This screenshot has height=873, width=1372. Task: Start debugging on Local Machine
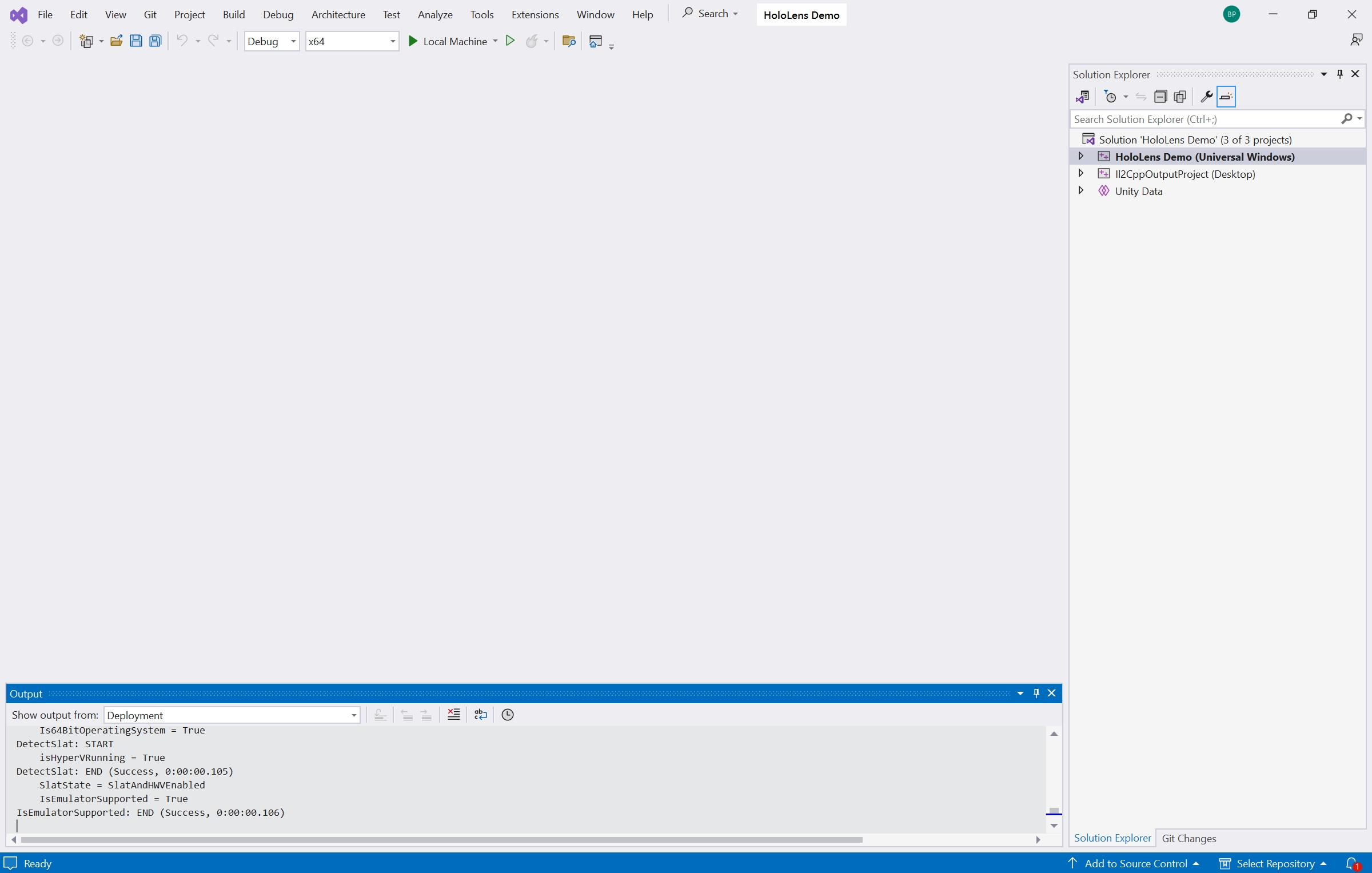[x=448, y=41]
